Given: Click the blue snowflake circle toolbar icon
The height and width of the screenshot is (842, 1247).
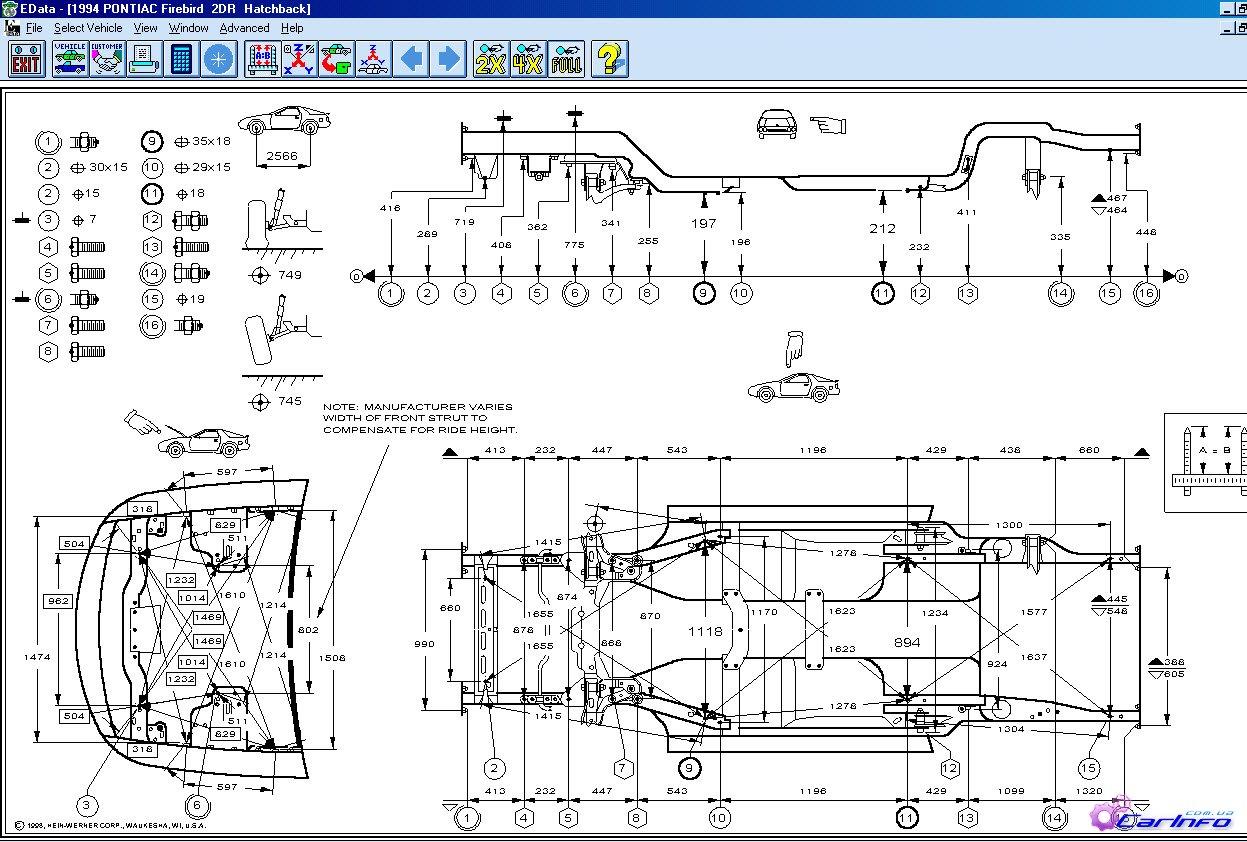Looking at the screenshot, I should click(218, 59).
